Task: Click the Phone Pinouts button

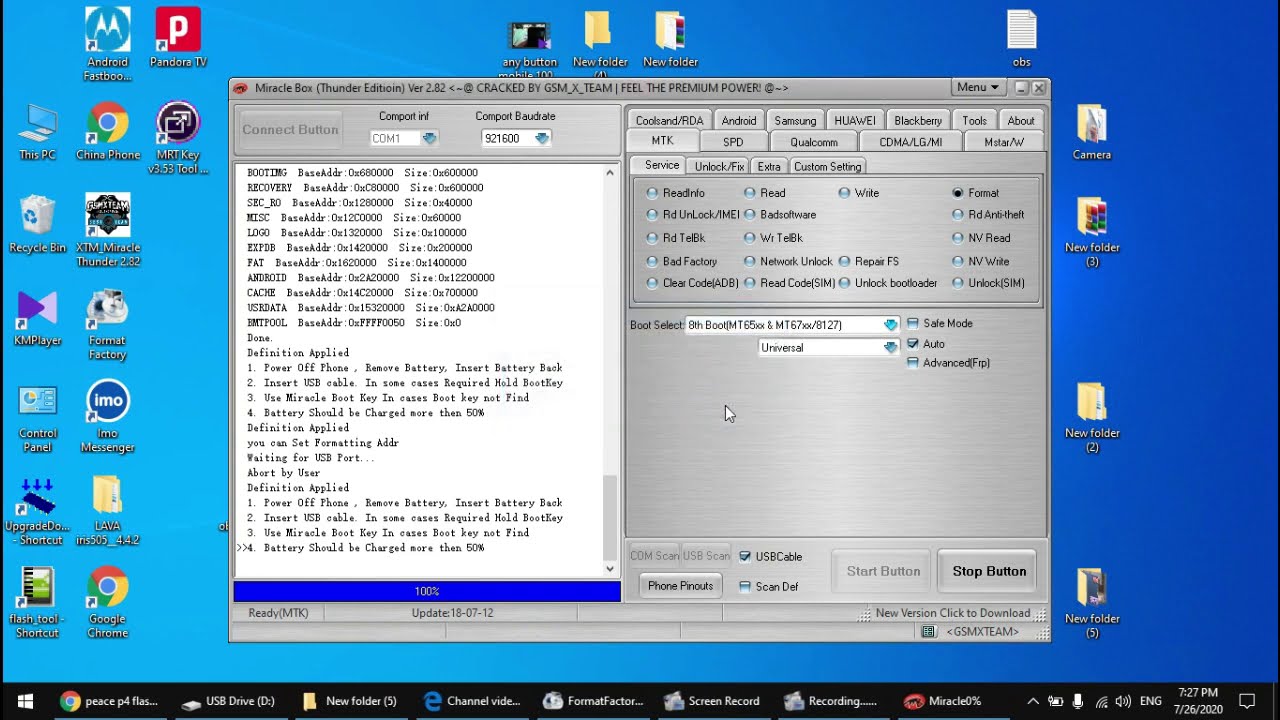Action: click(680, 586)
